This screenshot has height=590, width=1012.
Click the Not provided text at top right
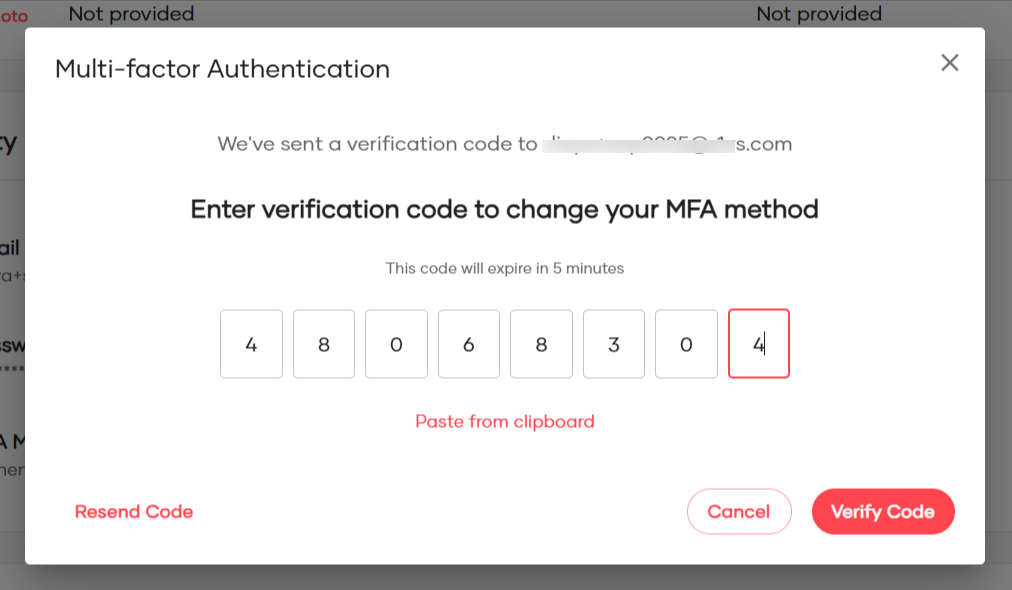pyautogui.click(x=819, y=14)
